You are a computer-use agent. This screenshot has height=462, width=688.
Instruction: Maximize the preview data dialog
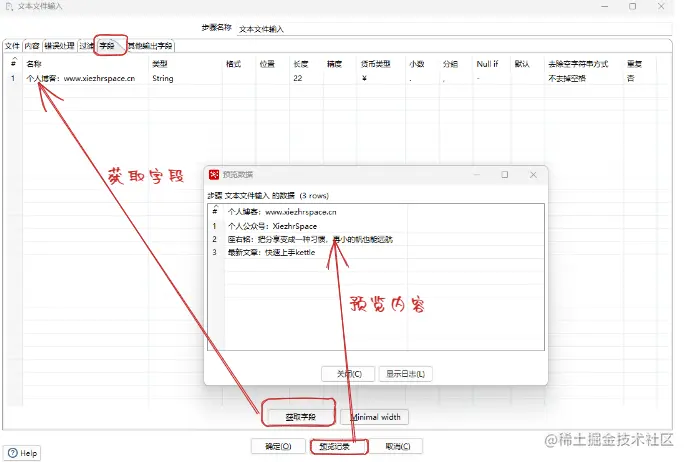tap(505, 175)
